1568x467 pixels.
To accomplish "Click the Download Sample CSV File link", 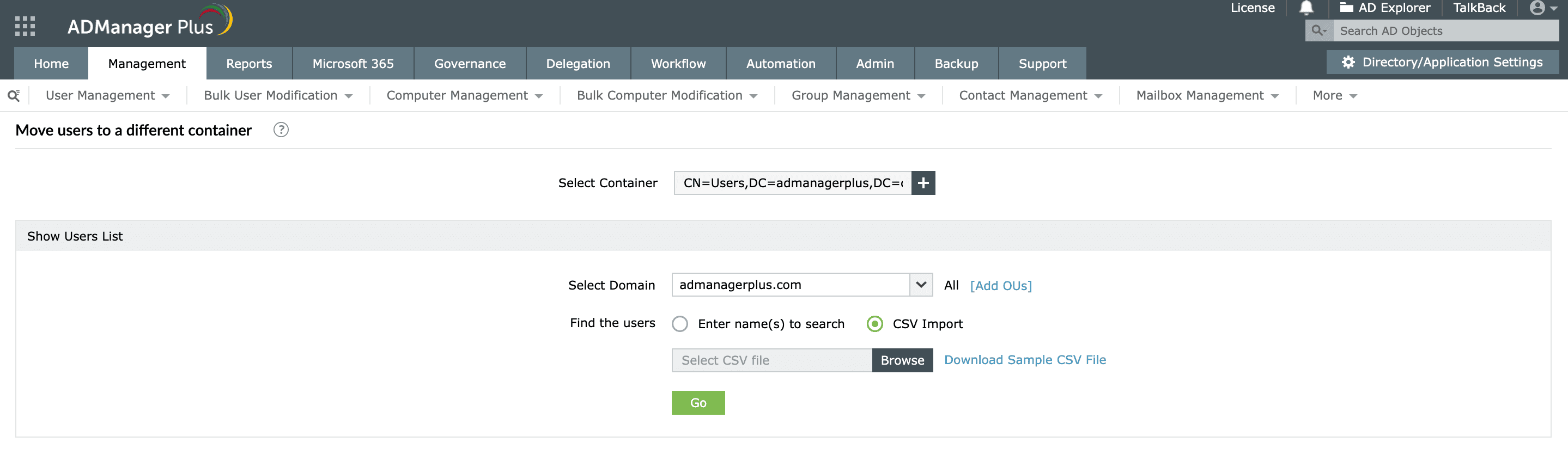I will coord(1024,360).
